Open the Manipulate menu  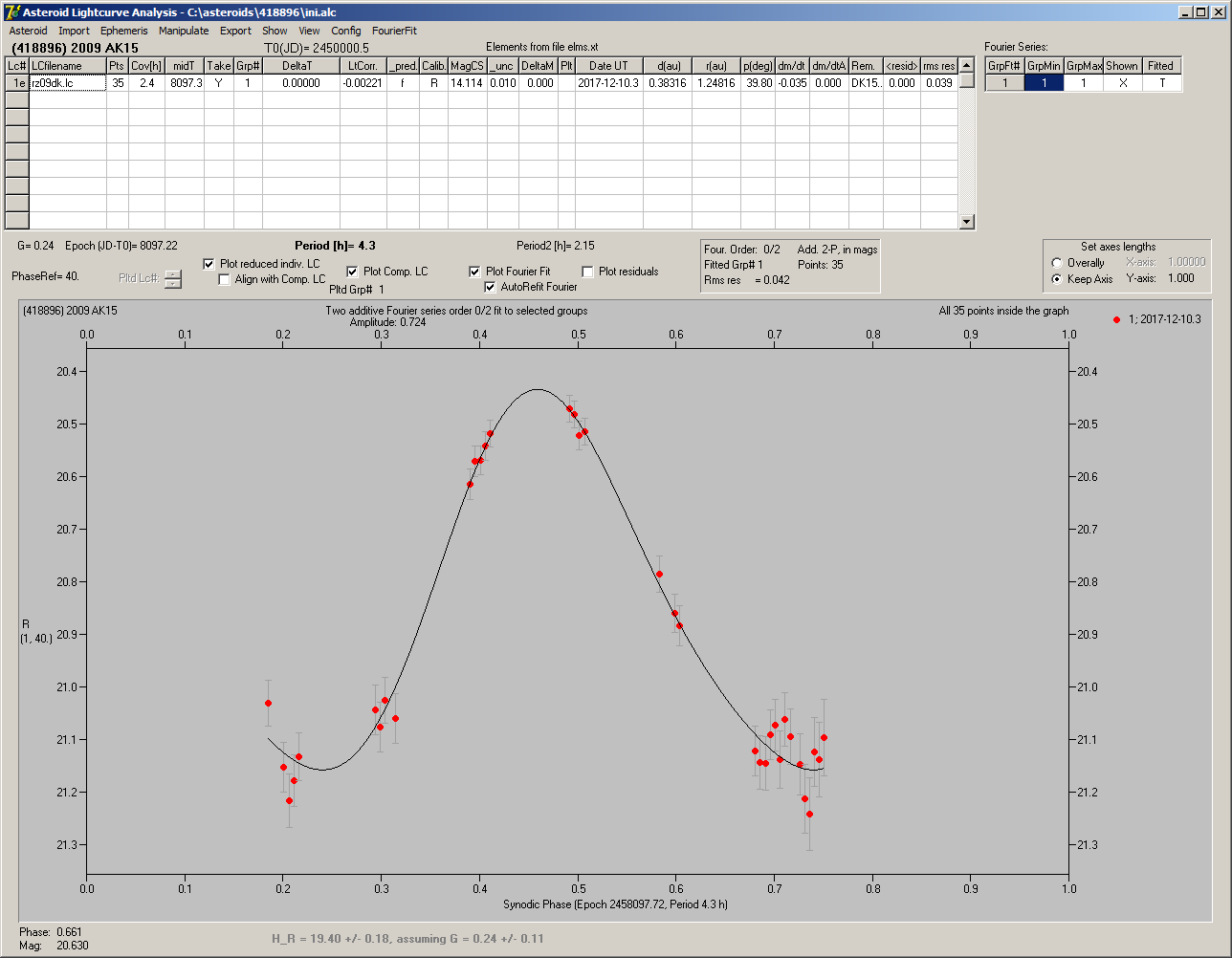pyautogui.click(x=184, y=31)
